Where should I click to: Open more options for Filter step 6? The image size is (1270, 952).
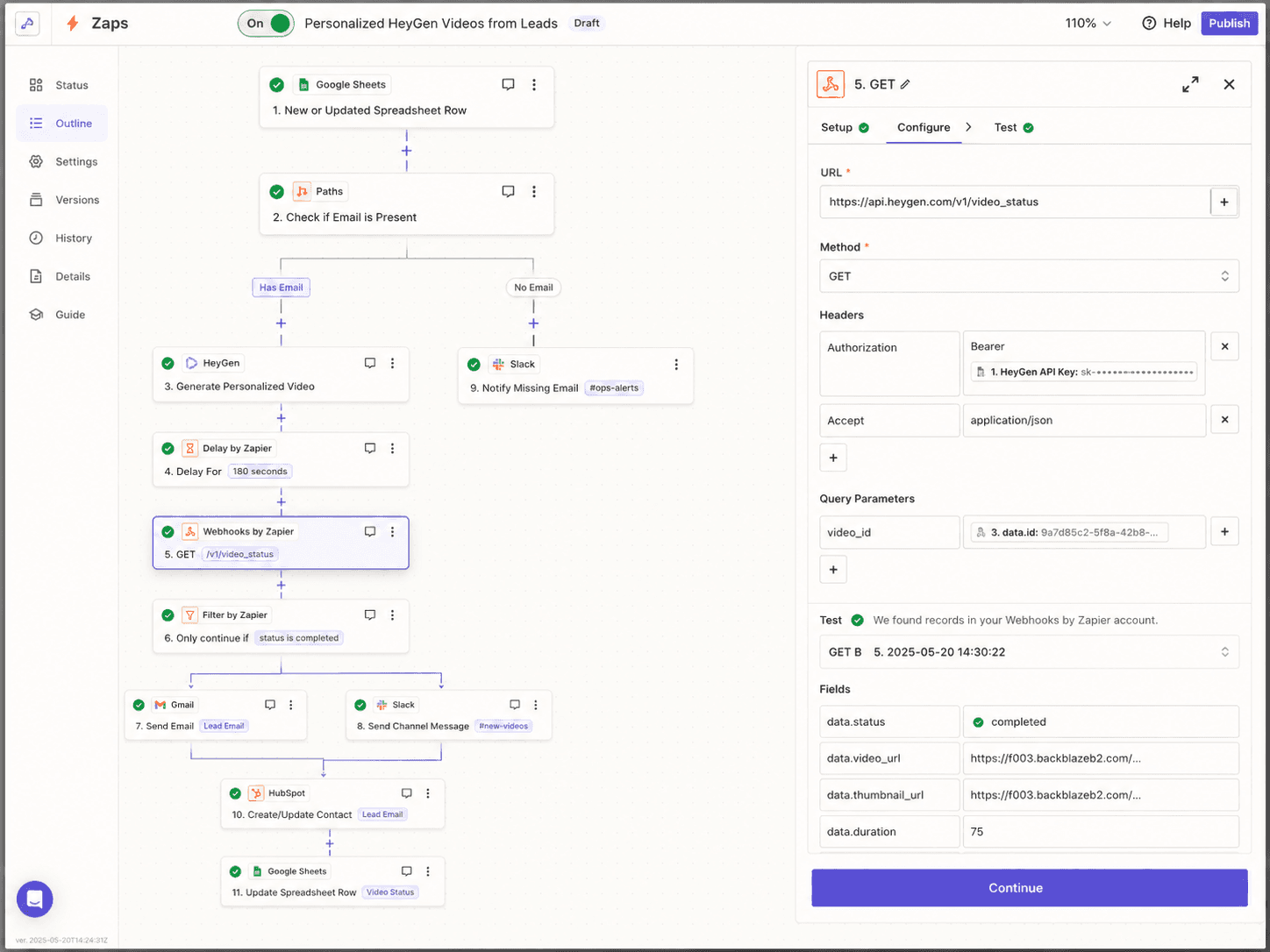(393, 615)
